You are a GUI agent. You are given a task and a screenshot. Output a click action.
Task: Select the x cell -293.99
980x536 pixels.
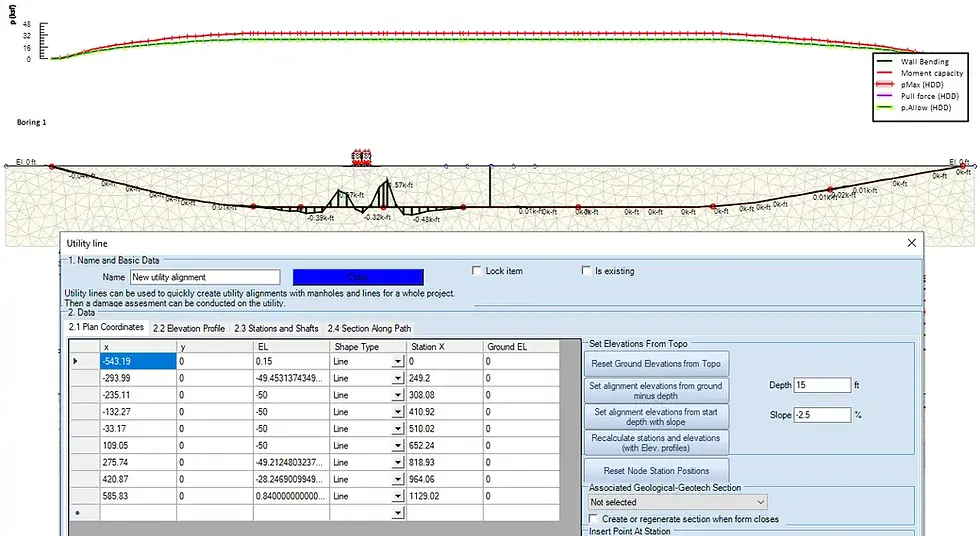(138, 378)
